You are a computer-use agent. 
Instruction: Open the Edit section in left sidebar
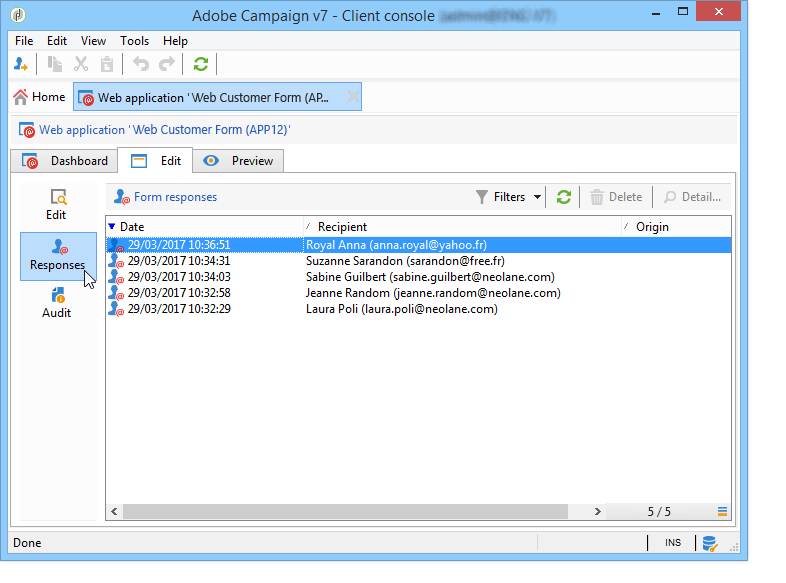point(57,205)
